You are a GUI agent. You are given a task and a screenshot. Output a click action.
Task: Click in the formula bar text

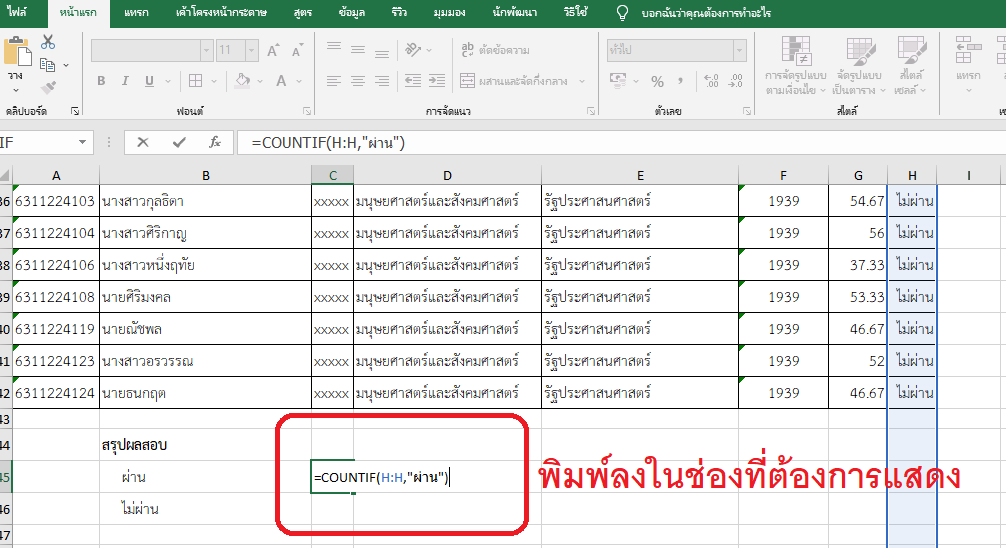point(328,143)
